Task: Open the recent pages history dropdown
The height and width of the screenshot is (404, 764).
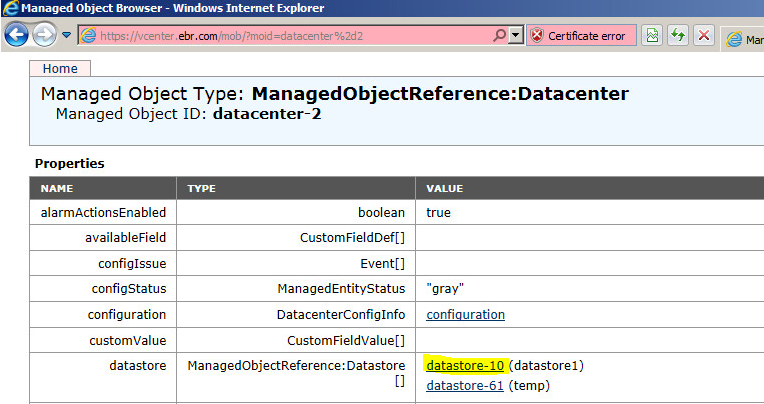Action: point(67,36)
